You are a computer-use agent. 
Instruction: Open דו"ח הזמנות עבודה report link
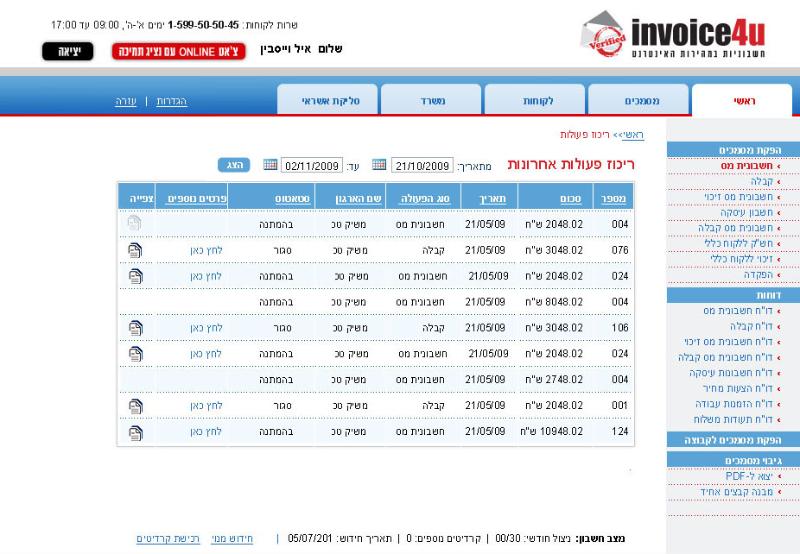click(734, 404)
